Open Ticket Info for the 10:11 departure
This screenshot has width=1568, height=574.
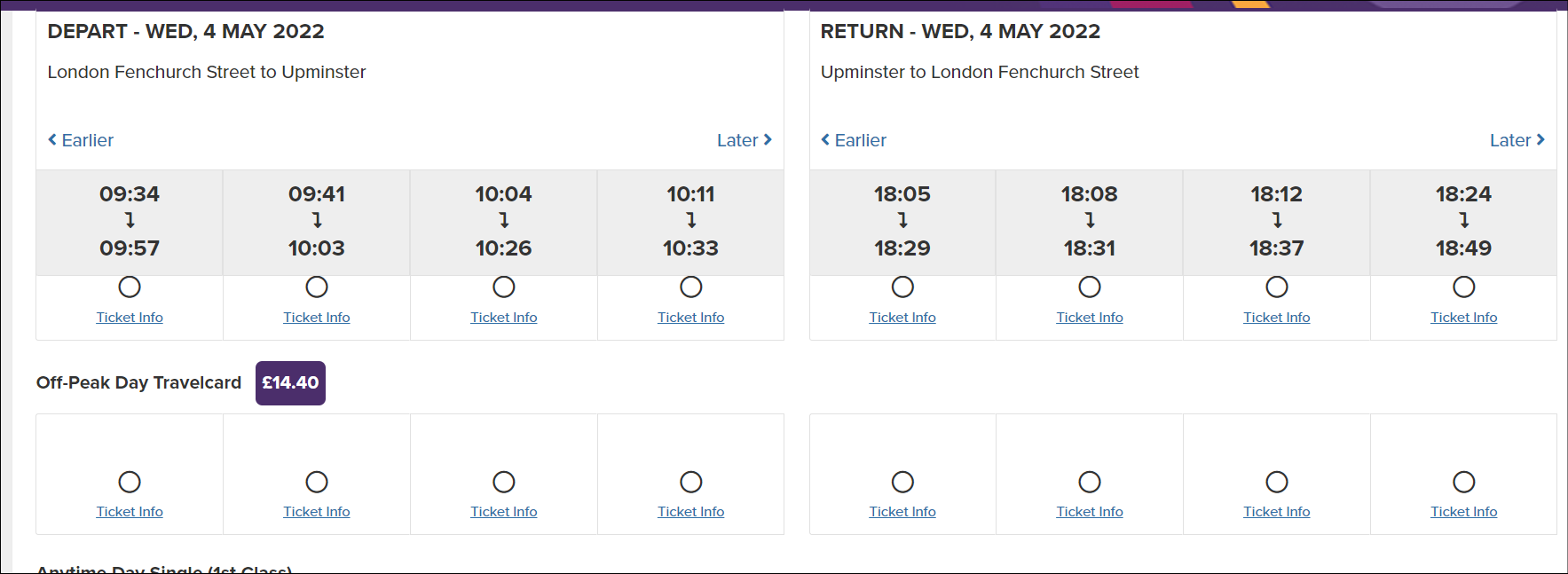point(690,317)
